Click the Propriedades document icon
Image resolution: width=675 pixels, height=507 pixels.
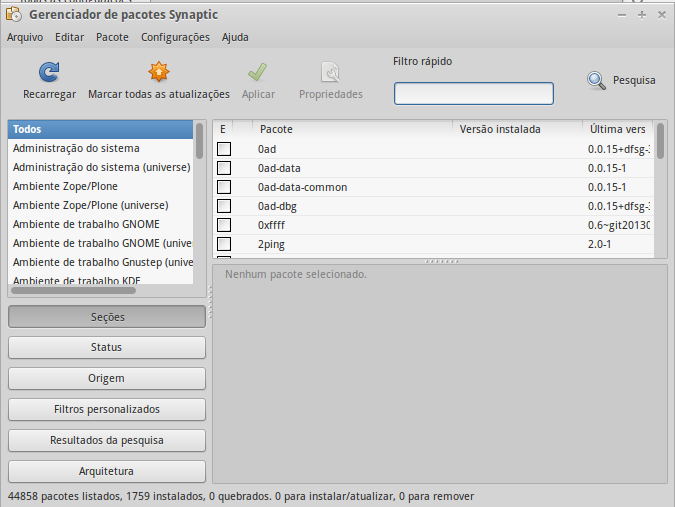pos(331,72)
